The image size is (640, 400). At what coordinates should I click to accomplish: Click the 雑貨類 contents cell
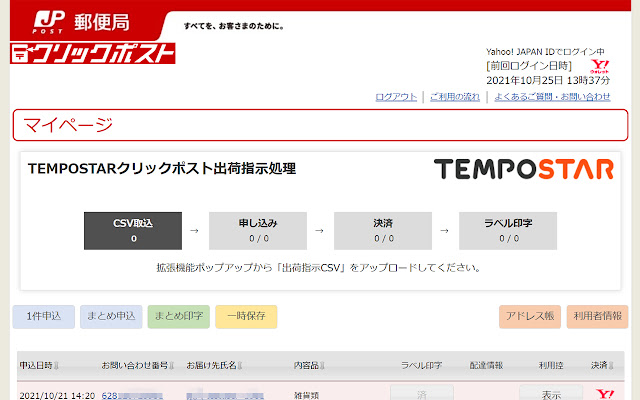pyautogui.click(x=307, y=396)
